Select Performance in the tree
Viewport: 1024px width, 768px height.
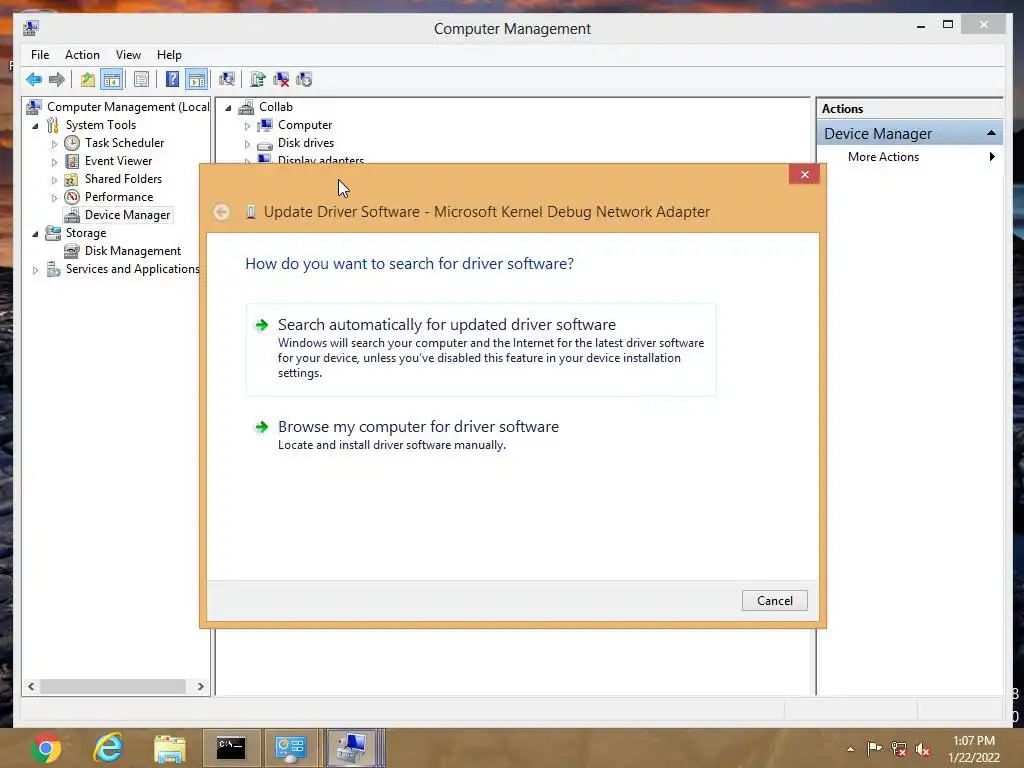[x=119, y=197]
